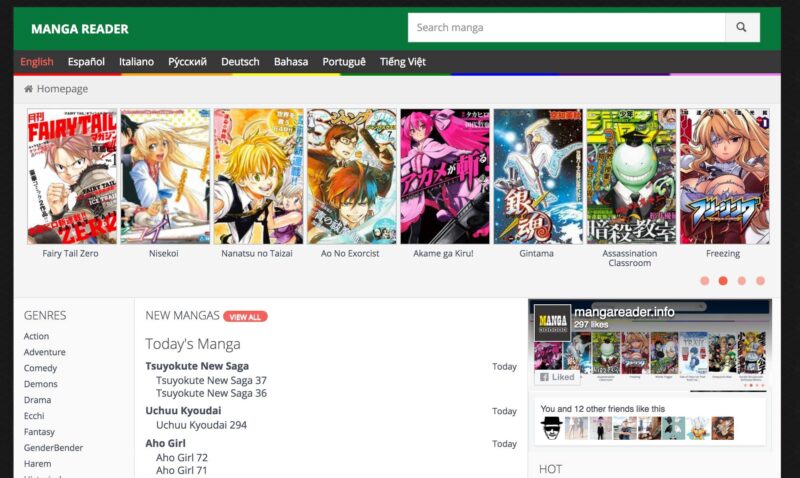
Task: Open the Nisekoi cover thumbnail
Action: click(165, 176)
